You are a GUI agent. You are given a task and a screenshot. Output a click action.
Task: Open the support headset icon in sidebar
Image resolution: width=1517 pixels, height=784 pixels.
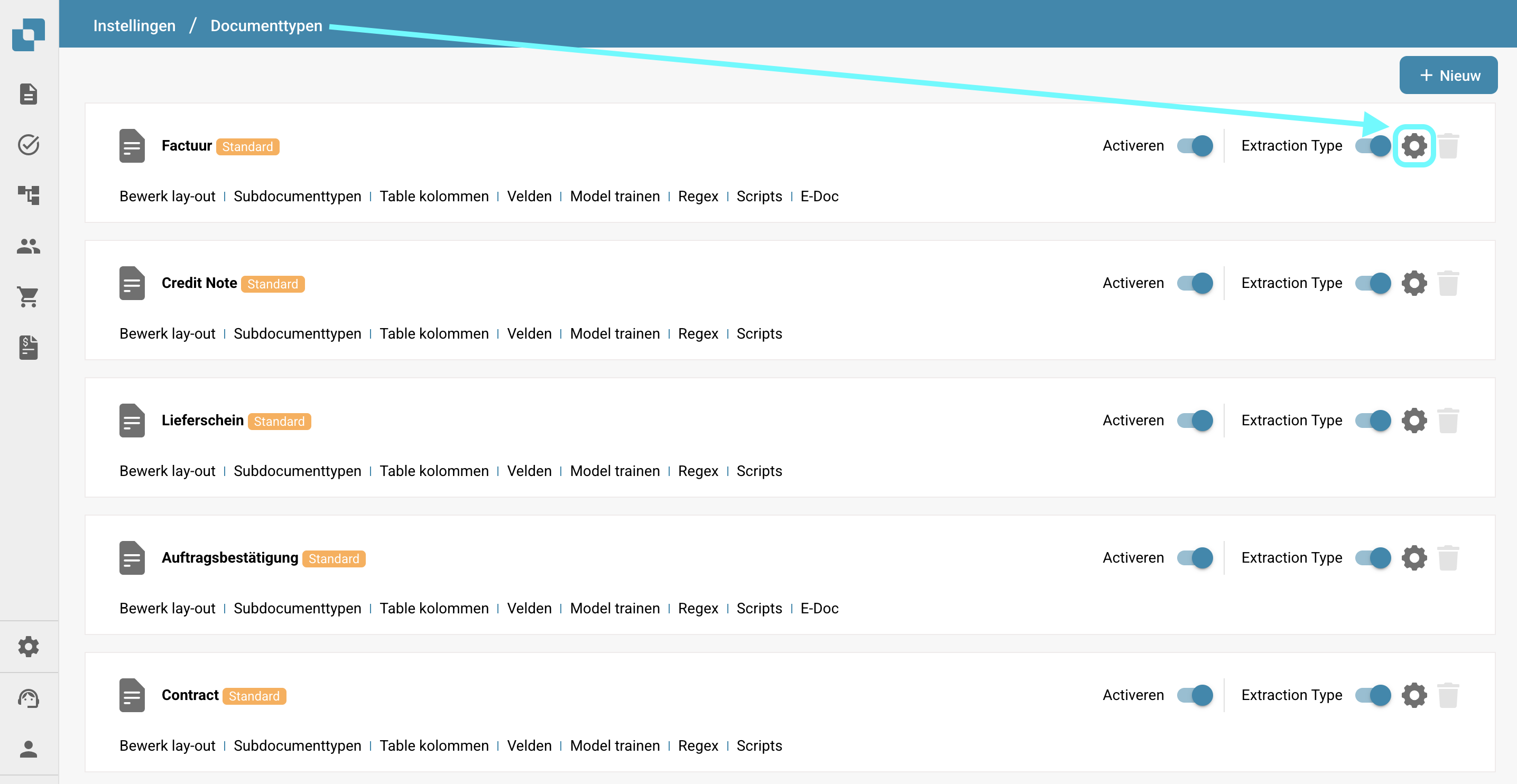[x=28, y=698]
